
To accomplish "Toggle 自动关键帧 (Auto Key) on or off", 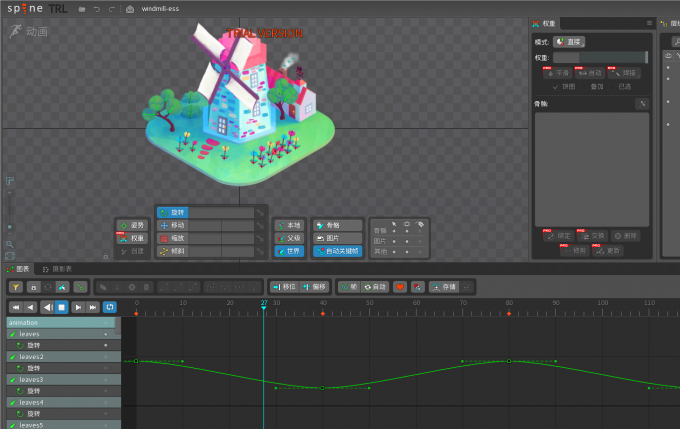I will tap(337, 251).
